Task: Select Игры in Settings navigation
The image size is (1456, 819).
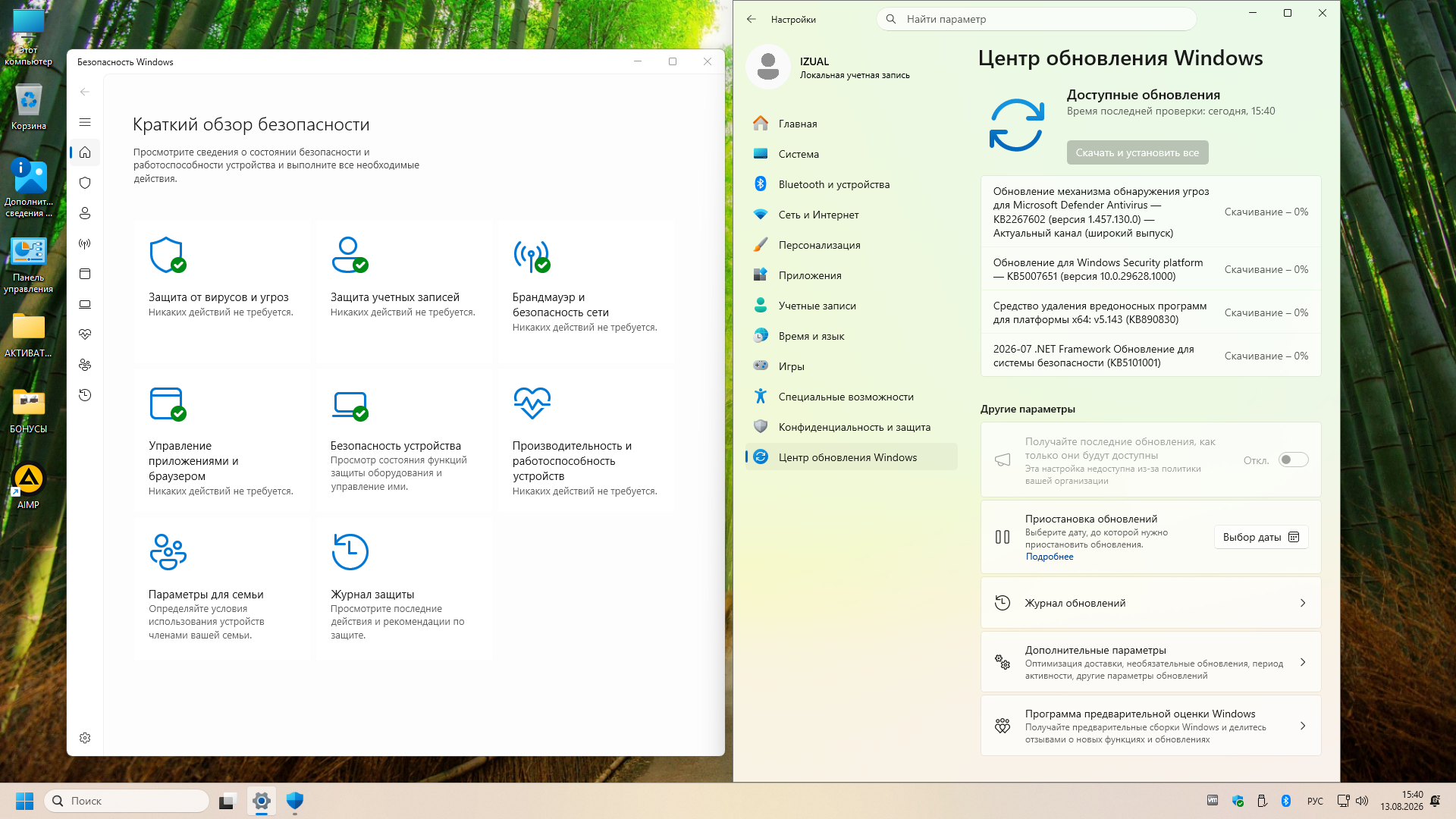Action: pyautogui.click(x=851, y=366)
